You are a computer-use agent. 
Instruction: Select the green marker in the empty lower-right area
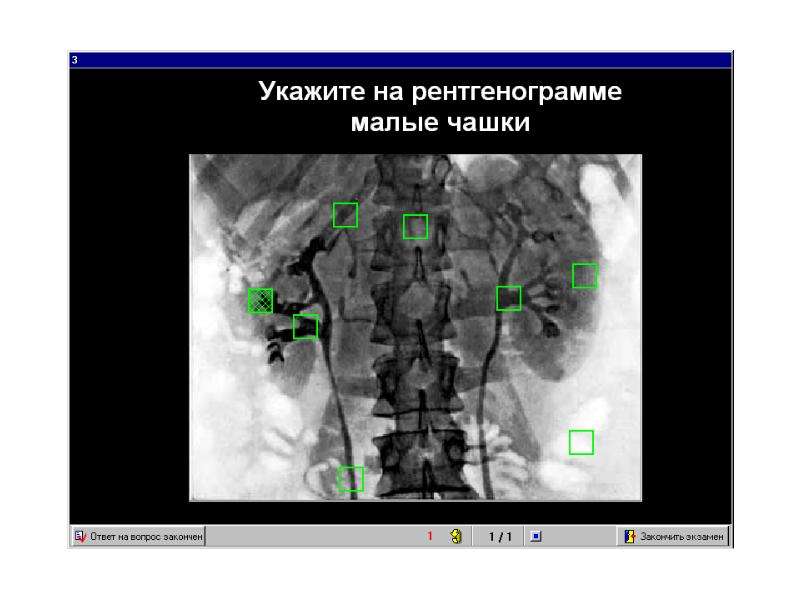(x=581, y=442)
